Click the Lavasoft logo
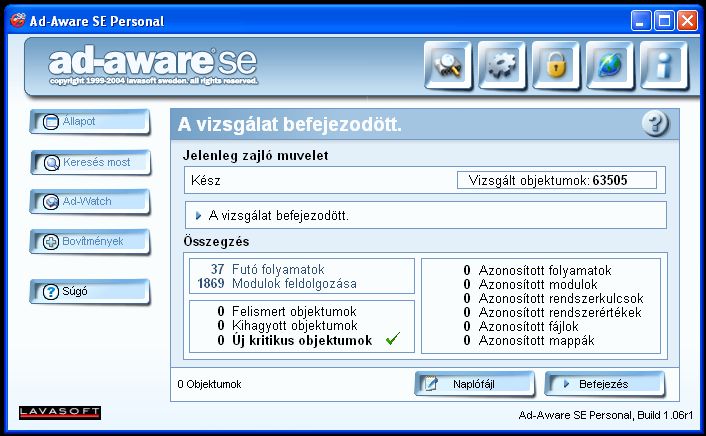 coord(60,413)
